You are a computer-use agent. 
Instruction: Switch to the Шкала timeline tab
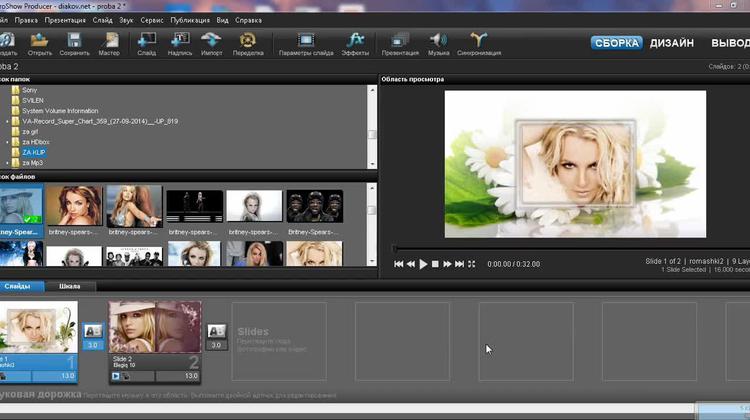(70, 286)
